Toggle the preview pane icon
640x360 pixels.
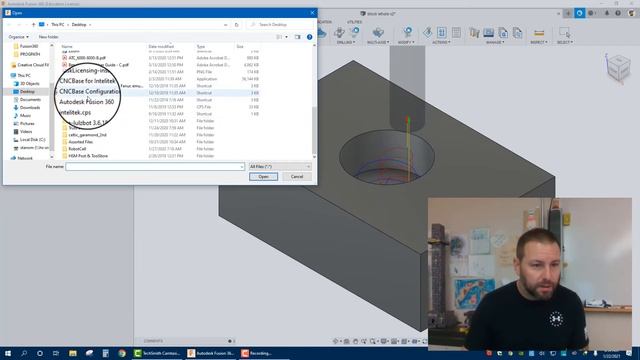pos(298,37)
